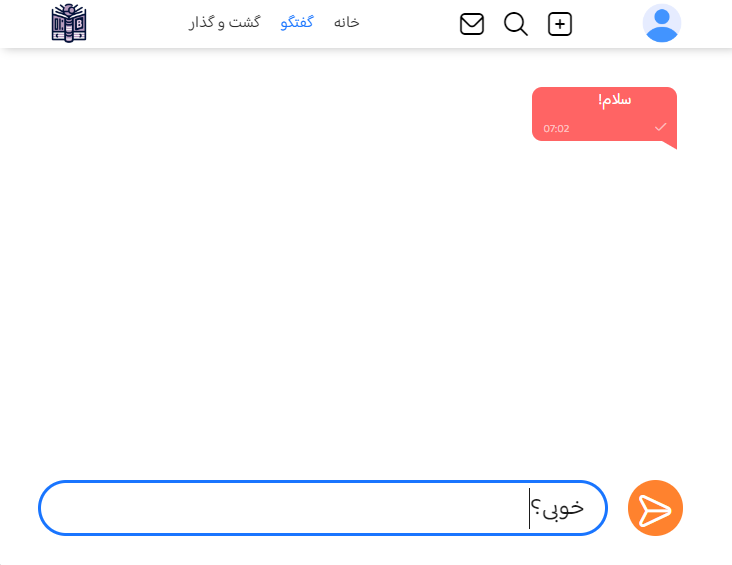The width and height of the screenshot is (732, 565).
Task: Open search with the magnifier icon
Action: pos(516,24)
